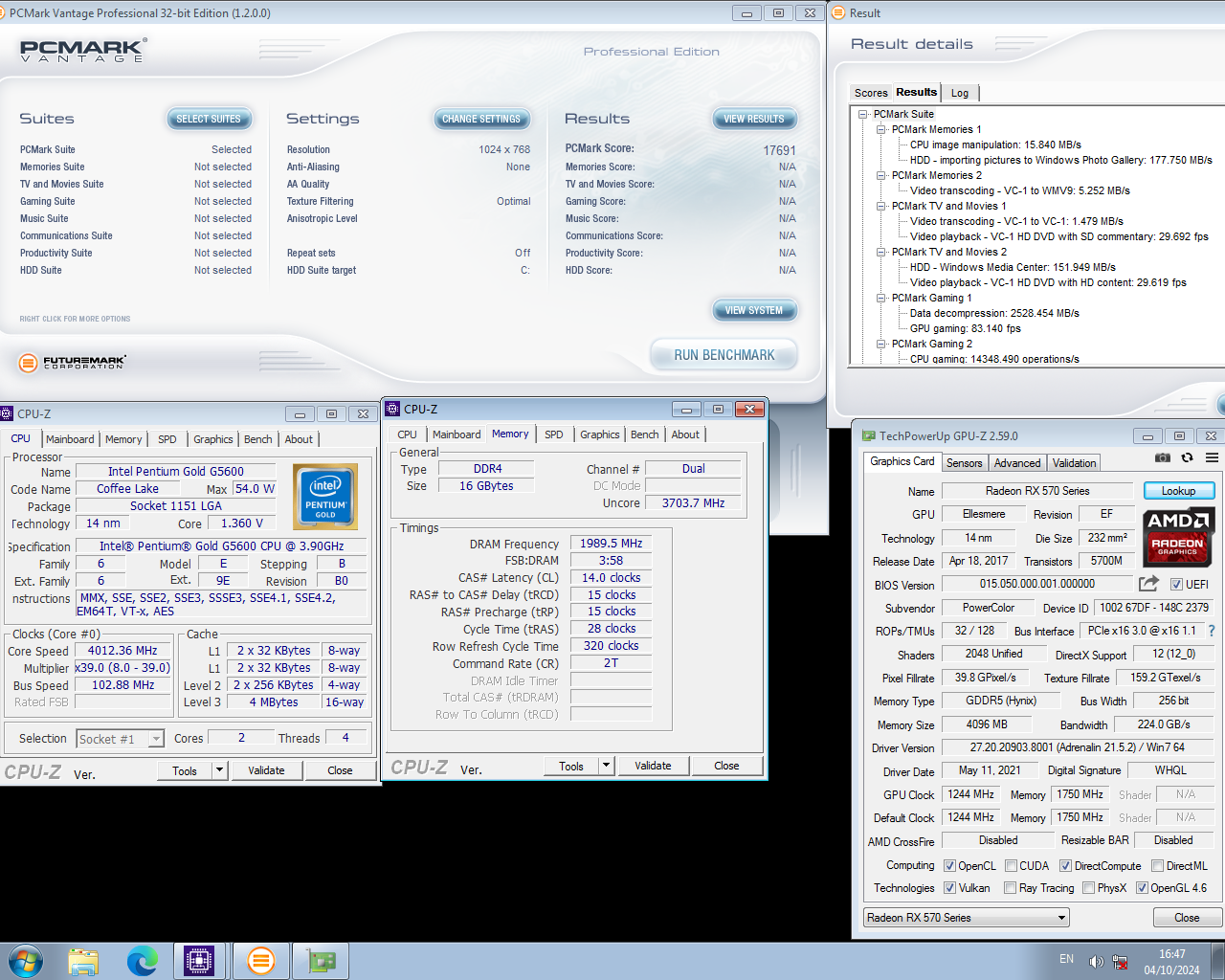This screenshot has width=1225, height=980.
Task: Click the Lookup button in GPU-Z
Action: (x=1178, y=491)
